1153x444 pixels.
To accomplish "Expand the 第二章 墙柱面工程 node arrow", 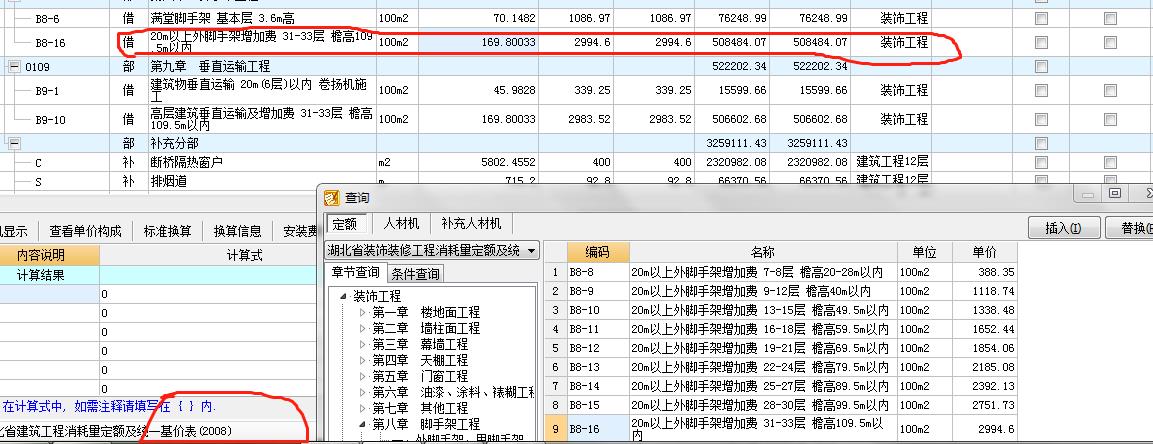I will click(x=363, y=329).
